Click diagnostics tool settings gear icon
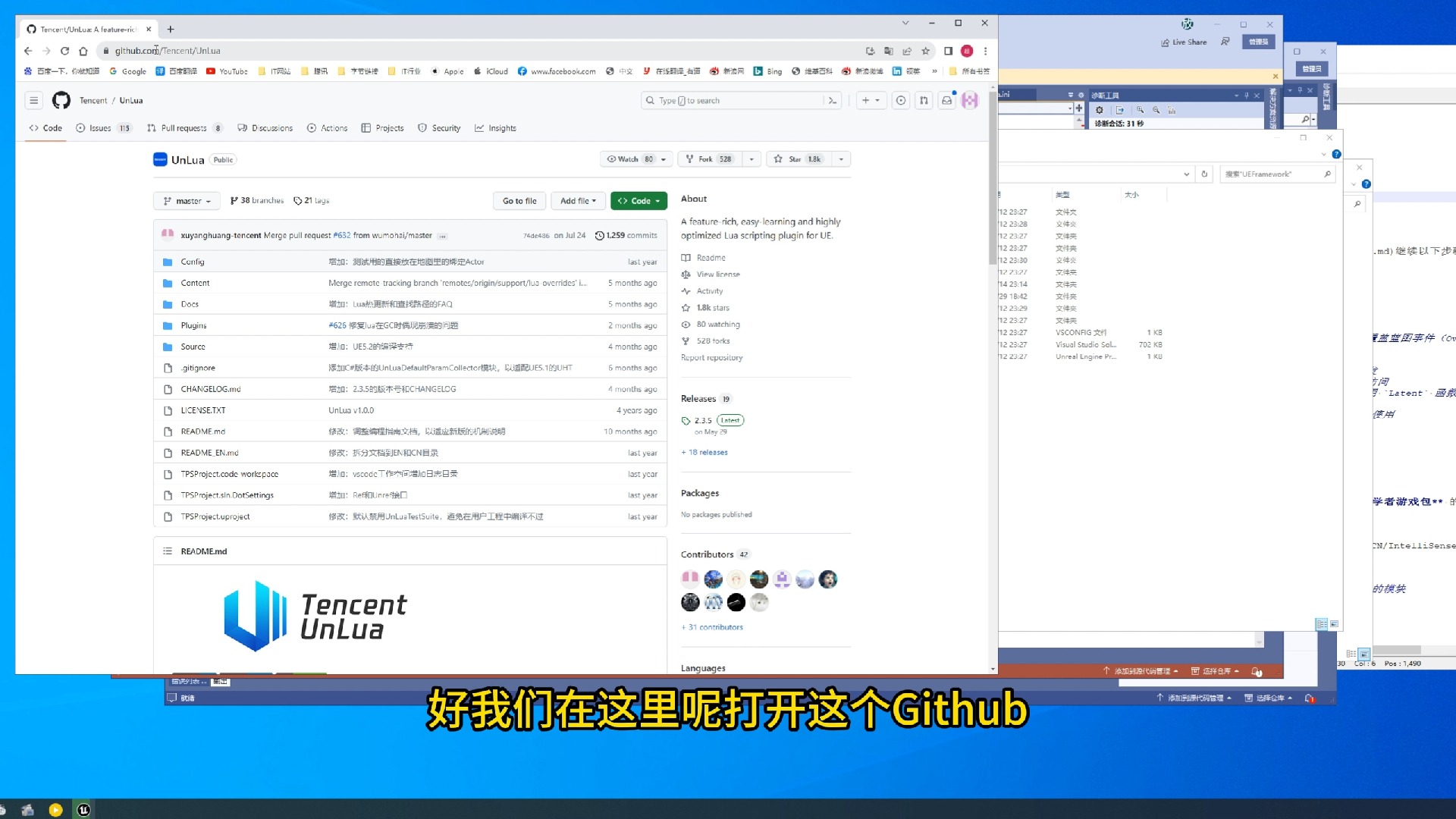This screenshot has height=819, width=1456. click(1099, 110)
